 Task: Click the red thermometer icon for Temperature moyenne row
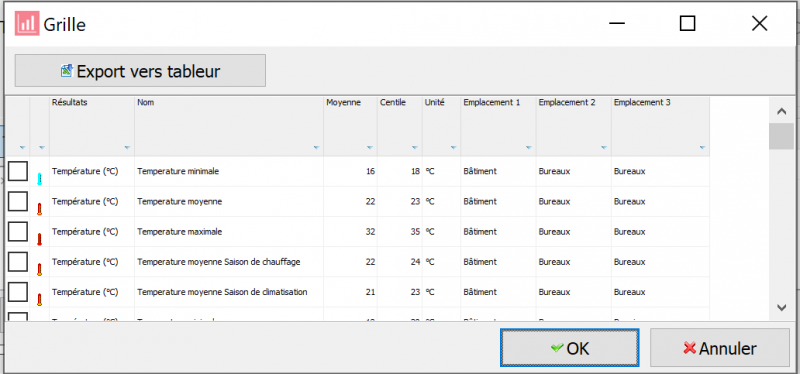tap(39, 209)
